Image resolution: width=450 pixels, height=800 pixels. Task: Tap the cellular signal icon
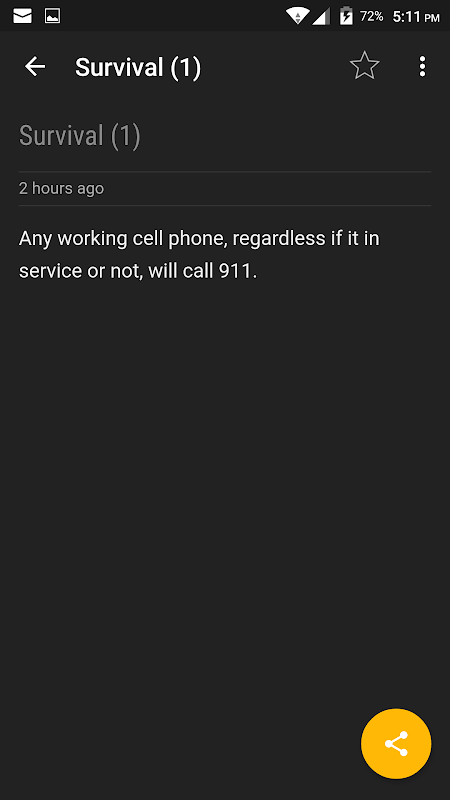pyautogui.click(x=320, y=16)
